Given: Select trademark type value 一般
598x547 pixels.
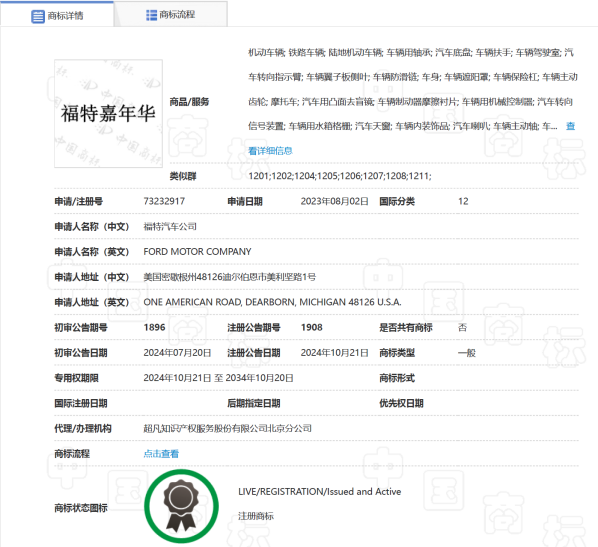Looking at the screenshot, I should click(x=467, y=353).
